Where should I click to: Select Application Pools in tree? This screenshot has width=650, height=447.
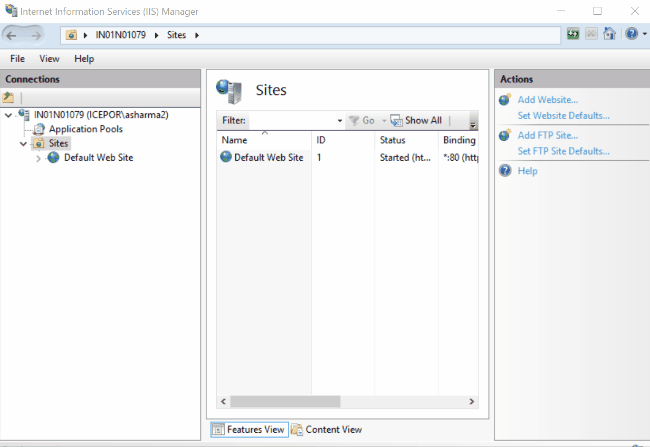[86, 129]
